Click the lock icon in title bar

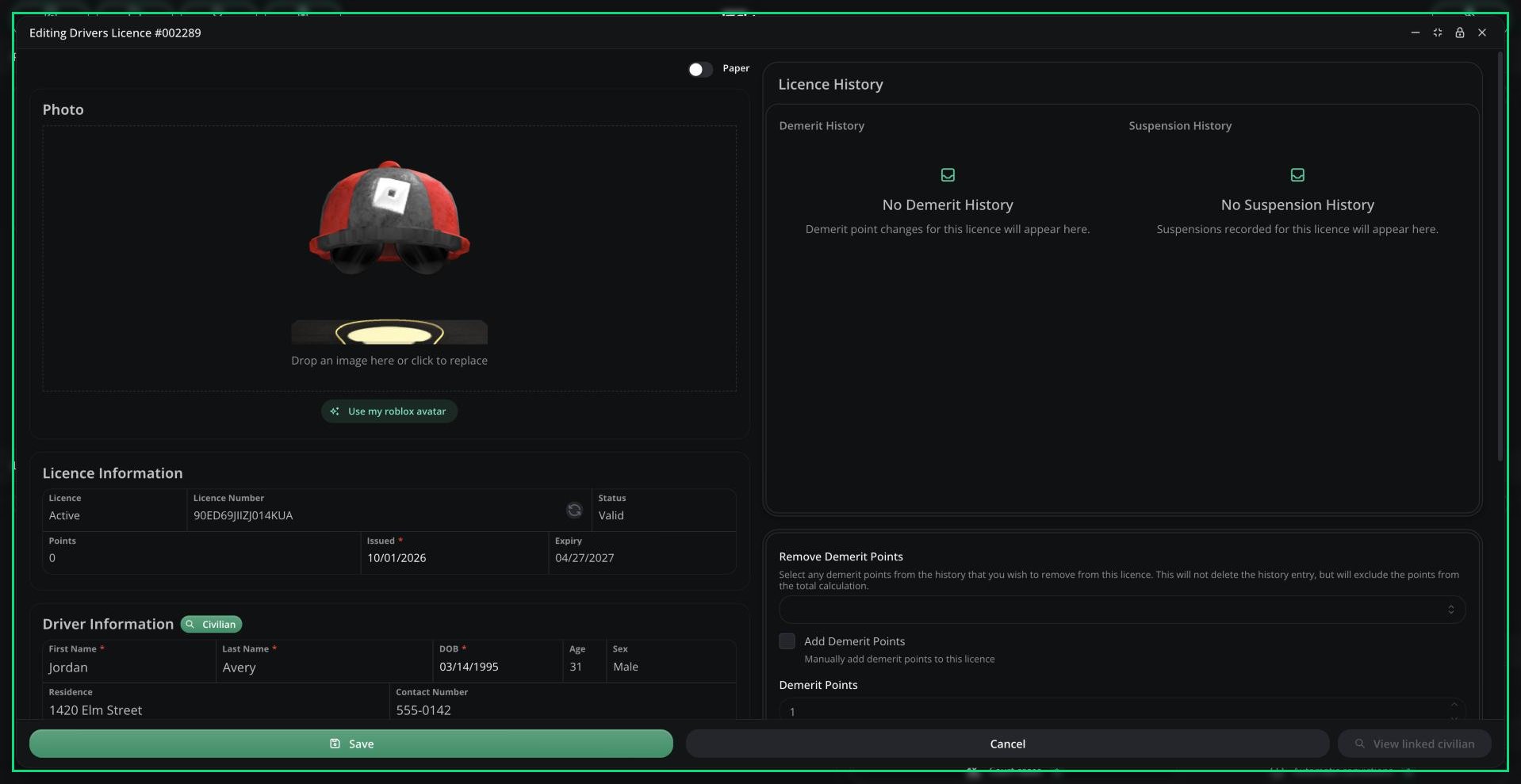1460,33
